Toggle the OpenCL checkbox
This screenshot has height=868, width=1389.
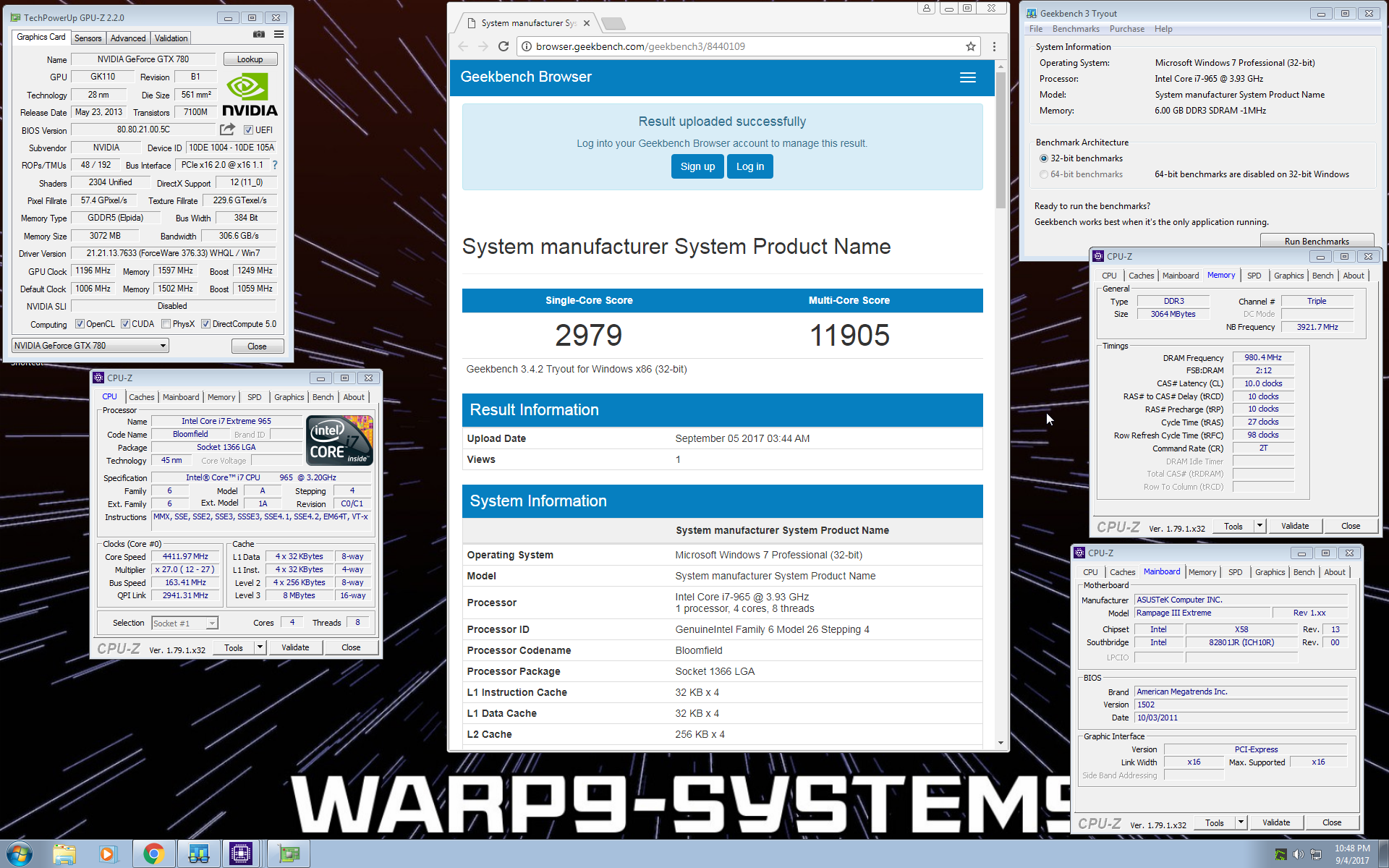pyautogui.click(x=80, y=324)
